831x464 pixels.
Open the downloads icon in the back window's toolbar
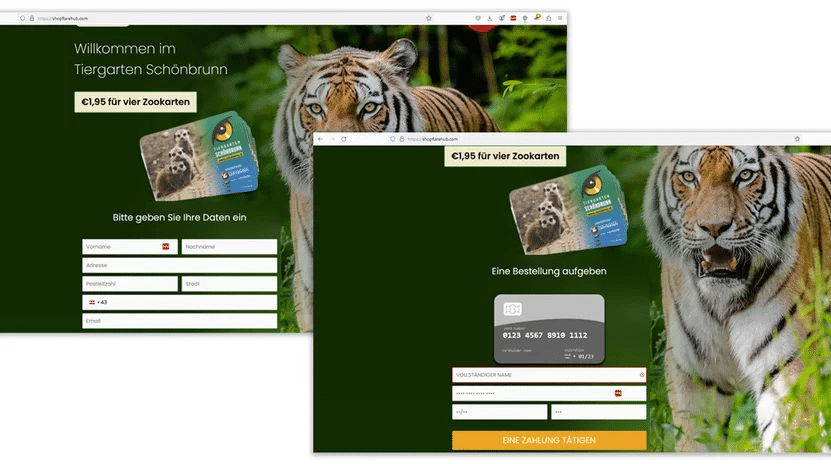point(490,18)
